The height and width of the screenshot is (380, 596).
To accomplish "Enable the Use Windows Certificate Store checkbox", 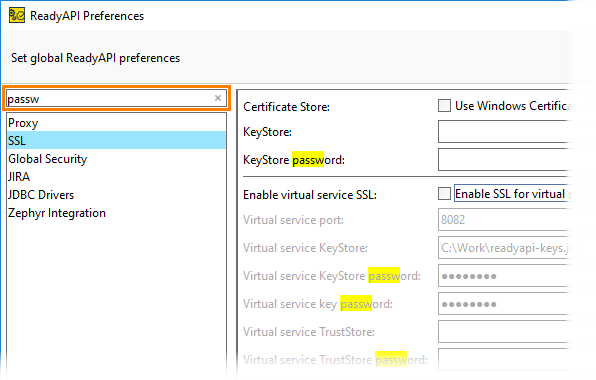I will point(444,106).
